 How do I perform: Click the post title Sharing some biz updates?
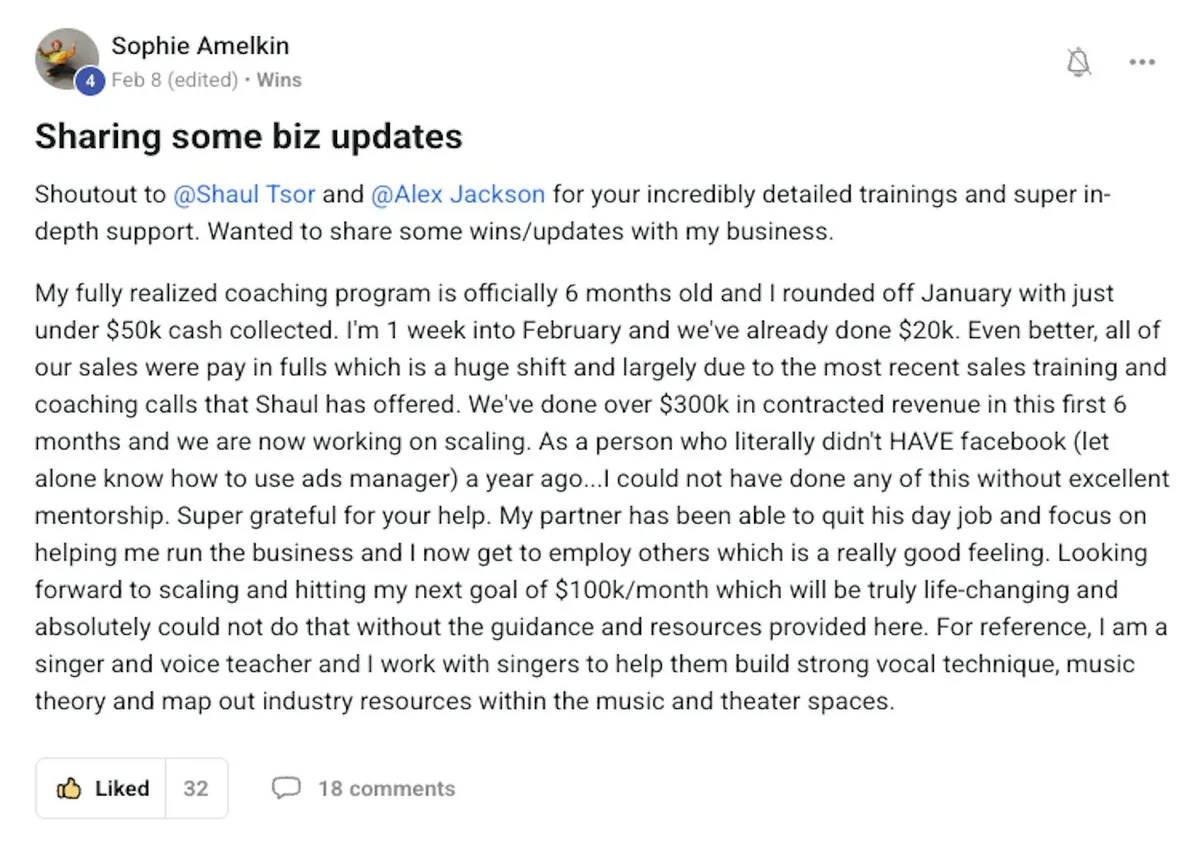pyautogui.click(x=248, y=137)
